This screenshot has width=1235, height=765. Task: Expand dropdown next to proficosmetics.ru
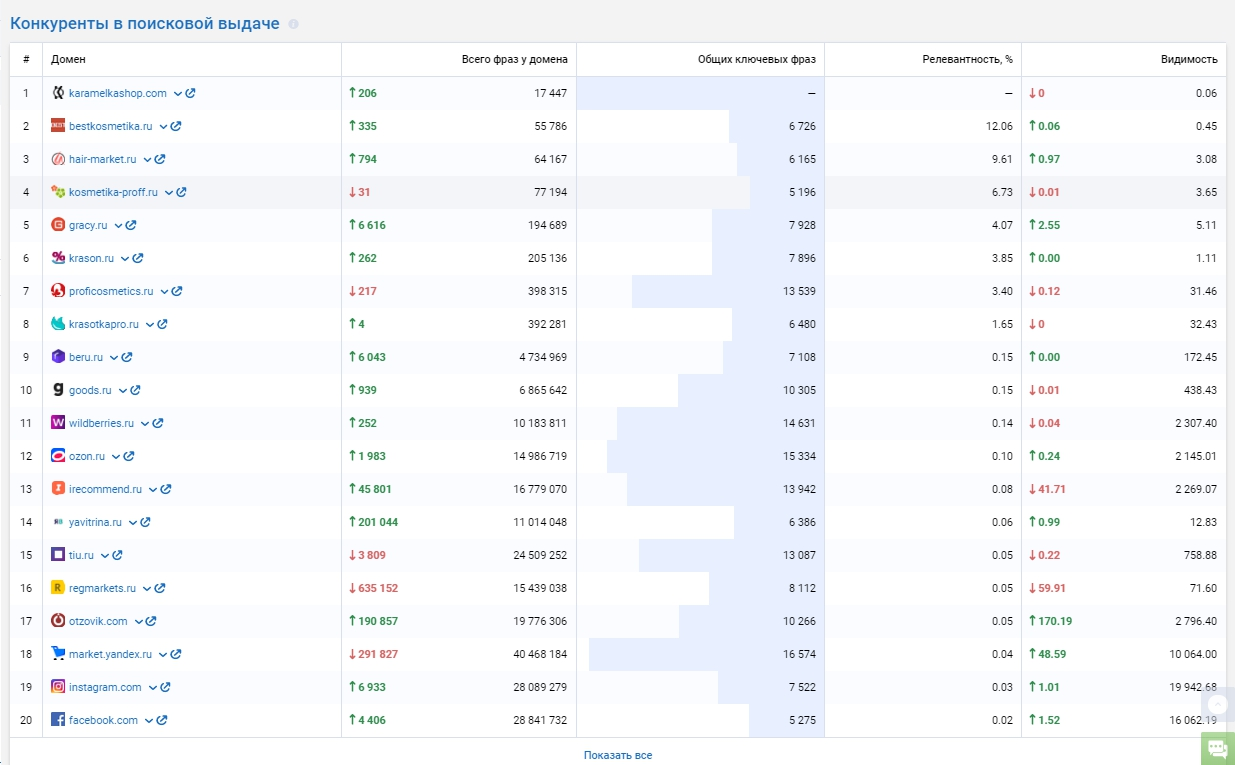pyautogui.click(x=164, y=291)
